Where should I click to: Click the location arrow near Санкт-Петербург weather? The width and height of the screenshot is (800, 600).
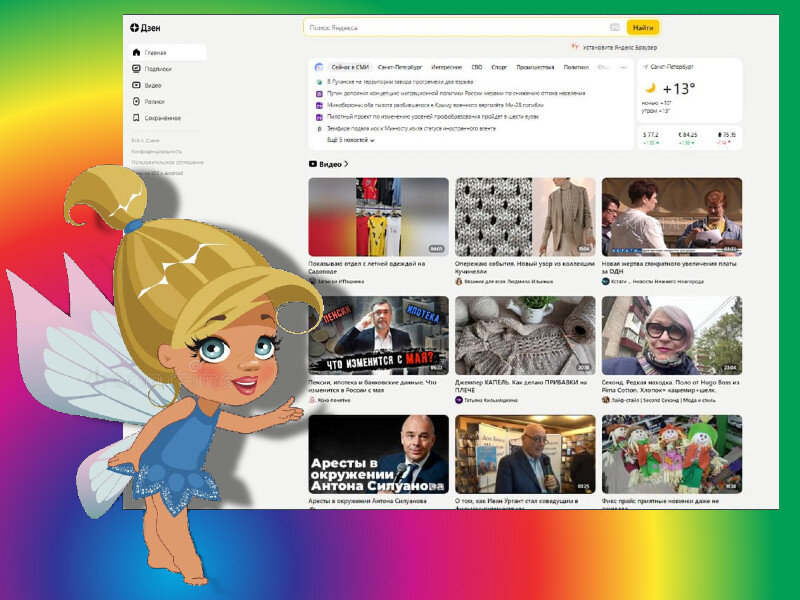[645, 67]
